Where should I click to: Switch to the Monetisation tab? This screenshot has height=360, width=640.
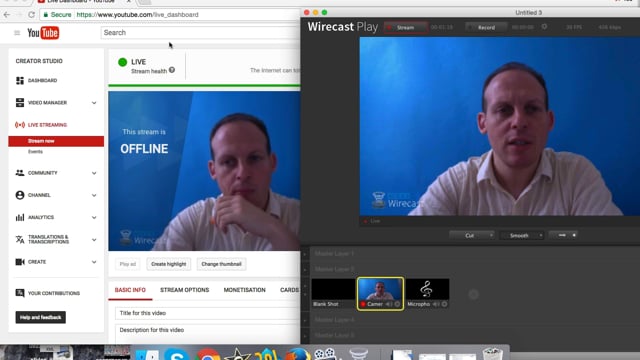pos(244,290)
